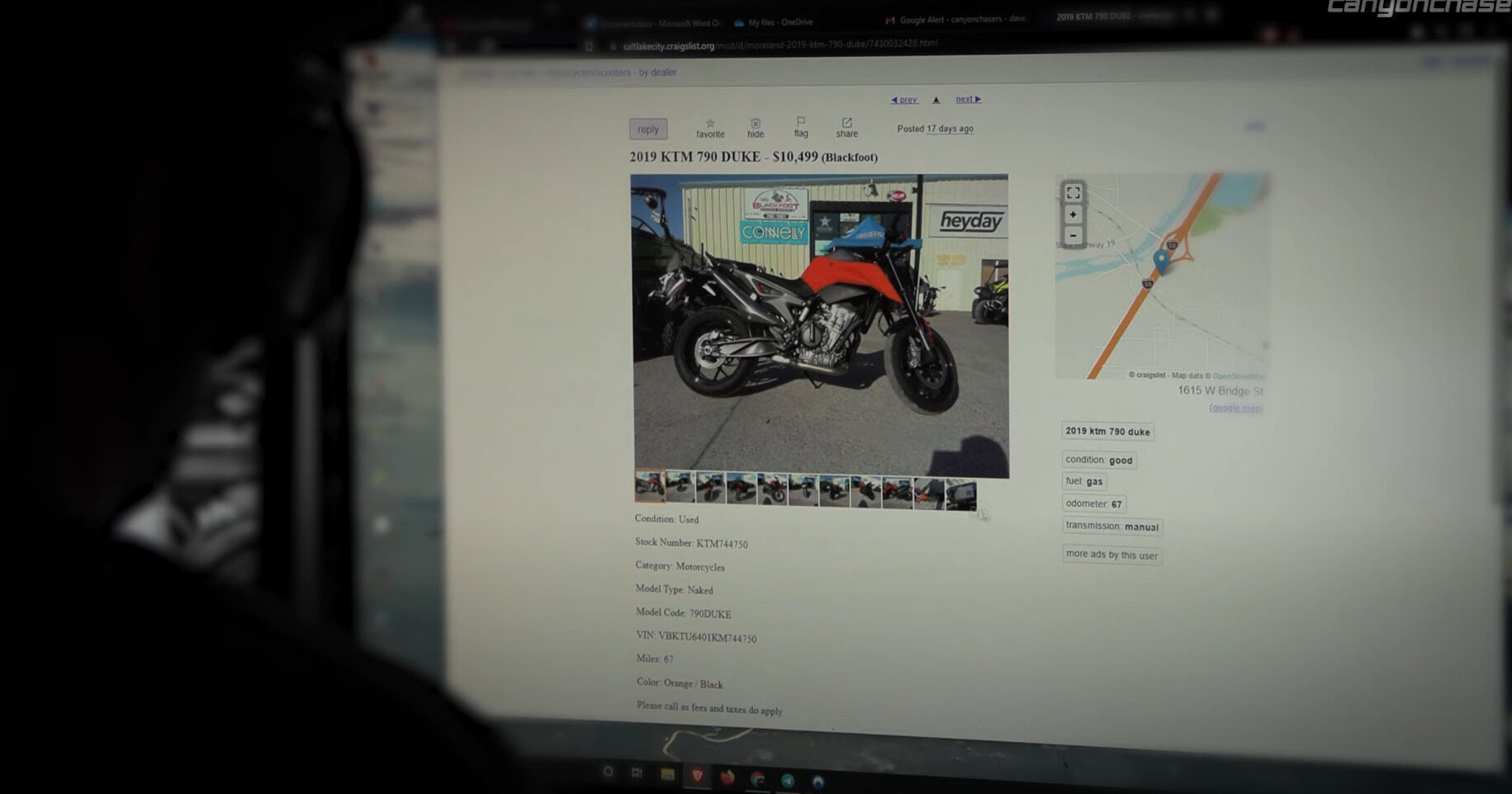The height and width of the screenshot is (794, 1512).
Task: Select the ninth photo thumbnail
Action: click(x=897, y=493)
